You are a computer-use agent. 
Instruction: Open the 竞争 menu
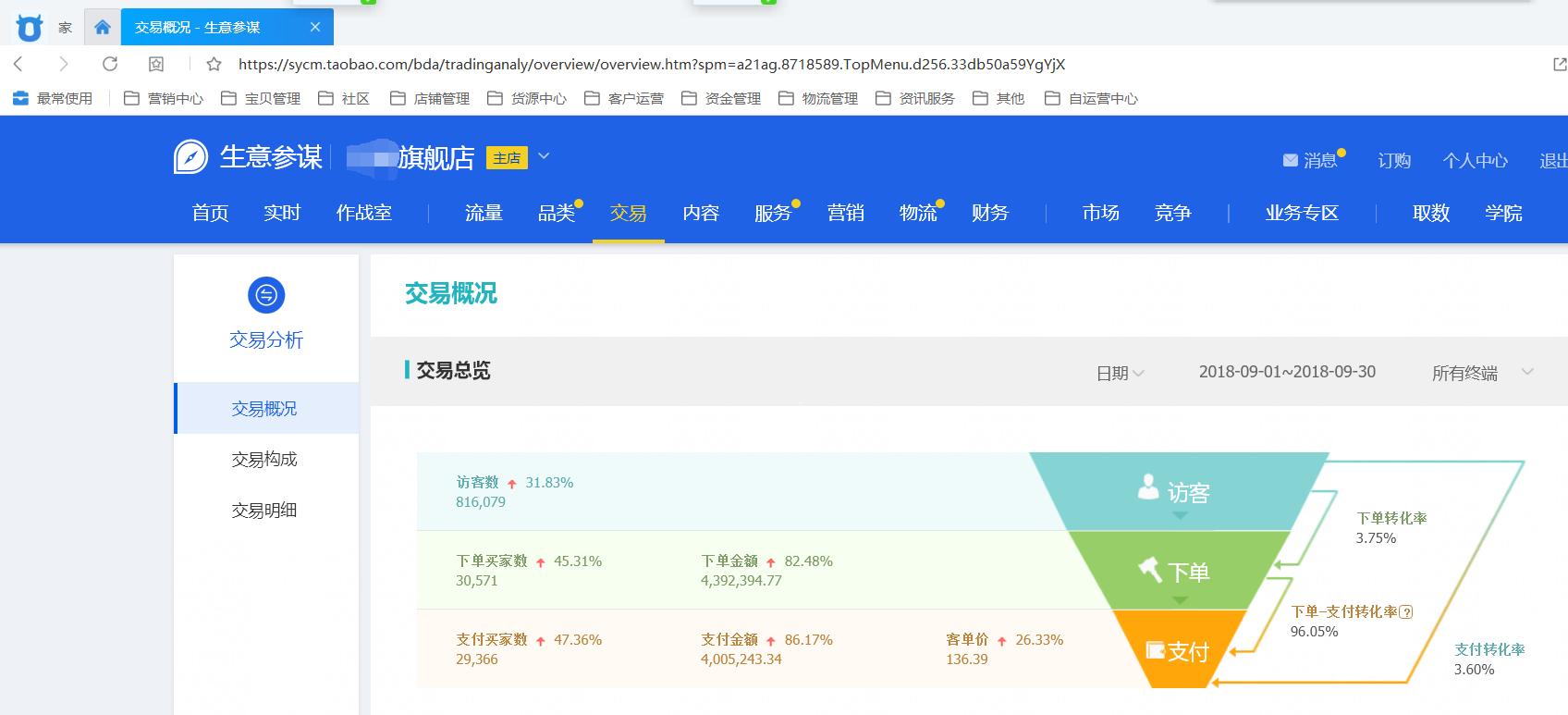pos(1173,213)
